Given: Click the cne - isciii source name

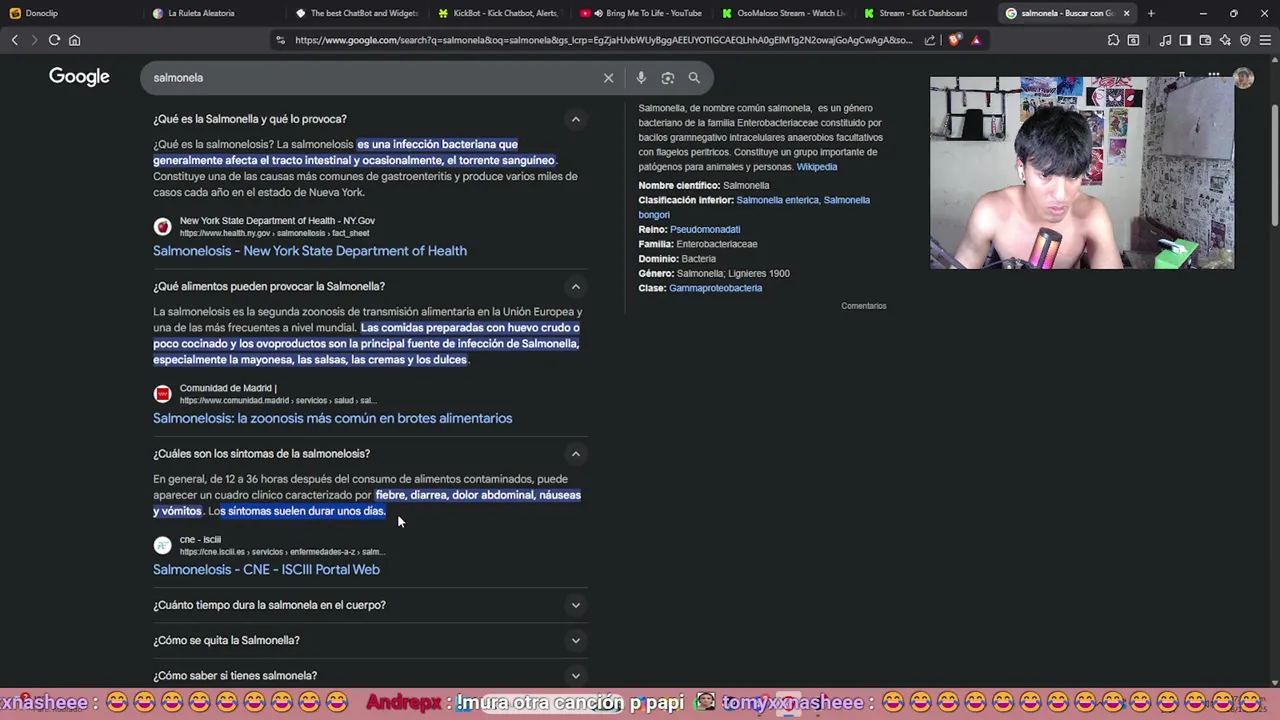Looking at the screenshot, I should point(200,540).
